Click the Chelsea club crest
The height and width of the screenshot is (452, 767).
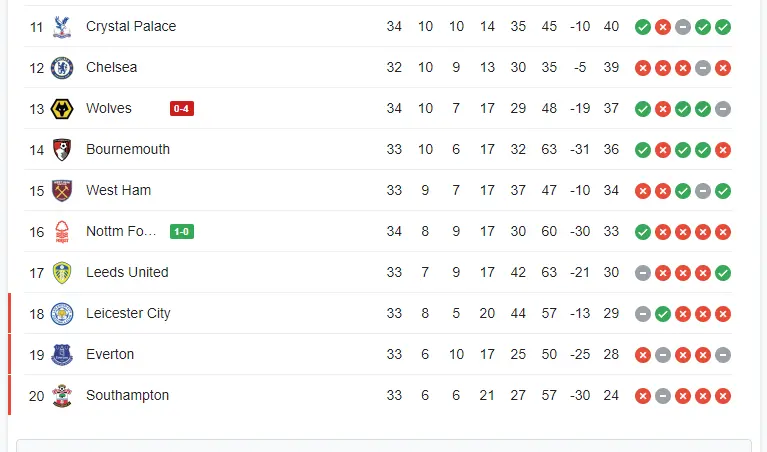pos(63,68)
